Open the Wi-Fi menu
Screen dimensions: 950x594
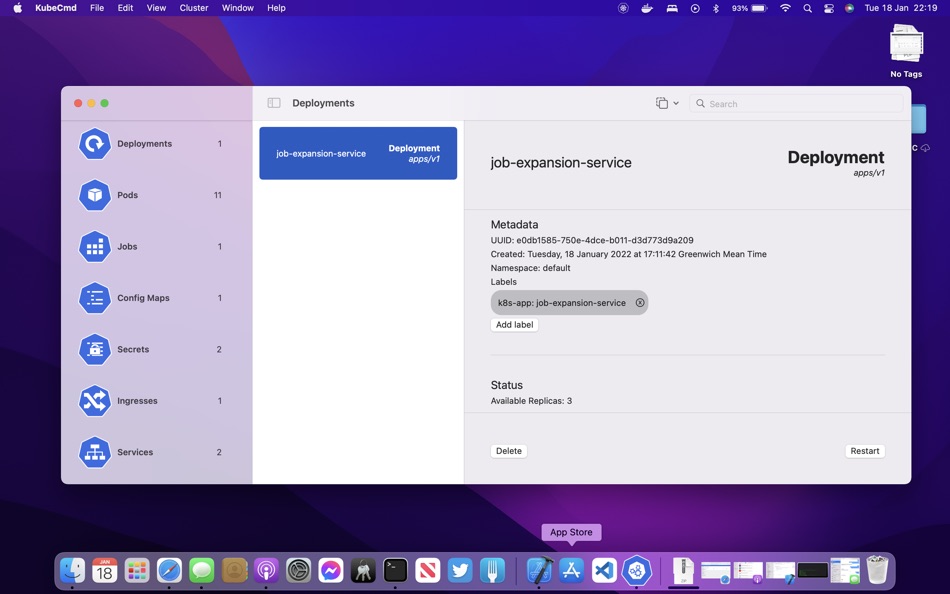(x=785, y=8)
